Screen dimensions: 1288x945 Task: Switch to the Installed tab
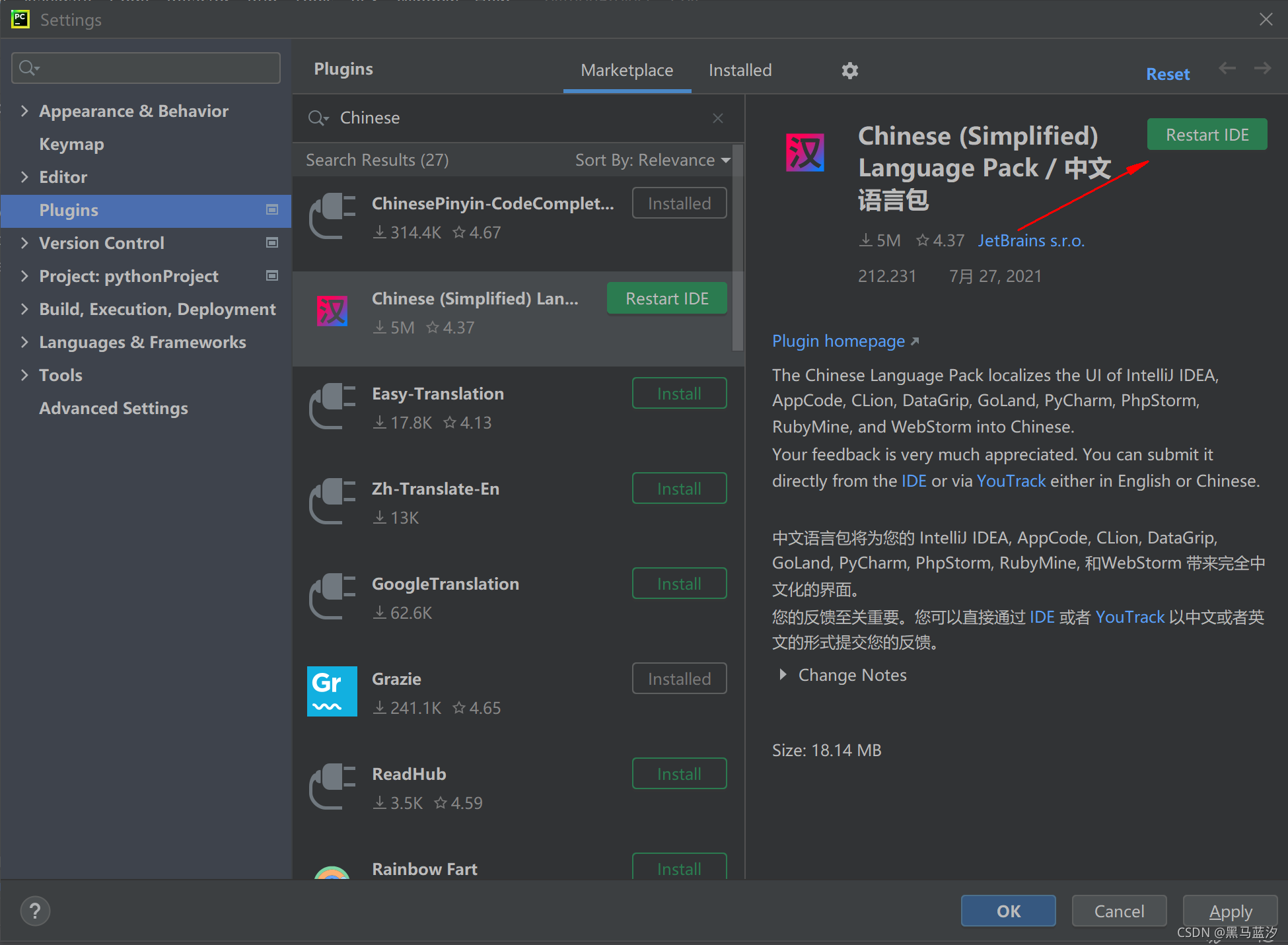(740, 70)
